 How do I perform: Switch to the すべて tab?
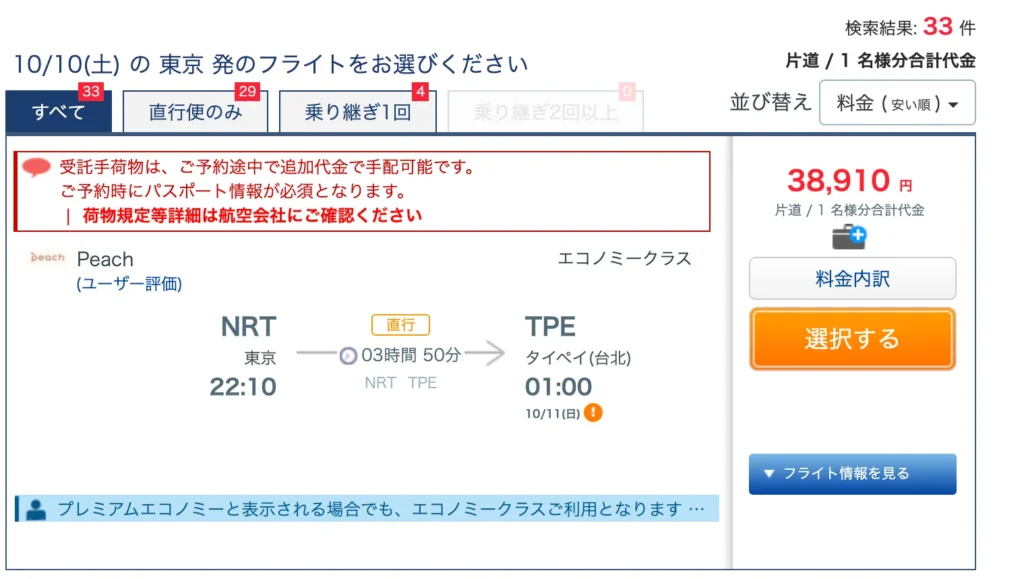pos(59,112)
